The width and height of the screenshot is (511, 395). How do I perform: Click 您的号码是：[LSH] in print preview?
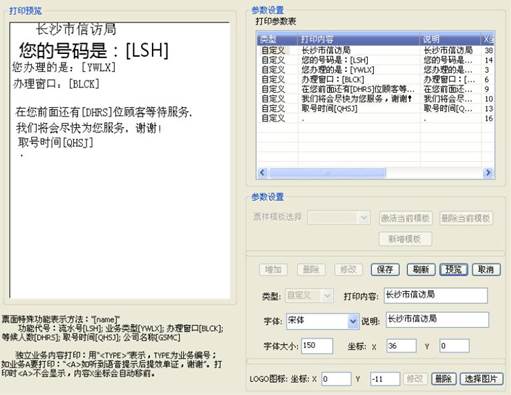click(94, 51)
